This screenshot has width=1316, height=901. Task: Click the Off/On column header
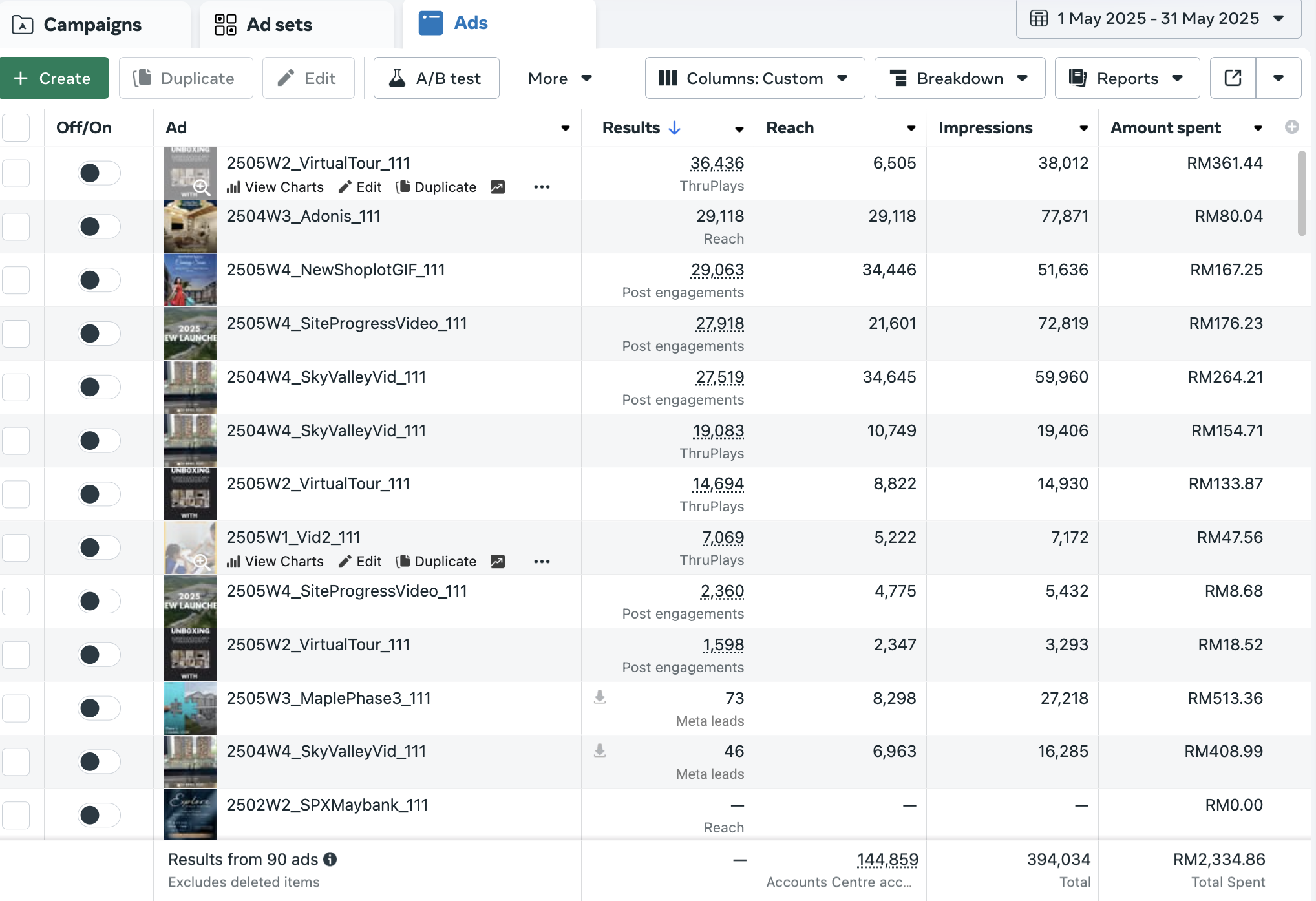(x=84, y=127)
